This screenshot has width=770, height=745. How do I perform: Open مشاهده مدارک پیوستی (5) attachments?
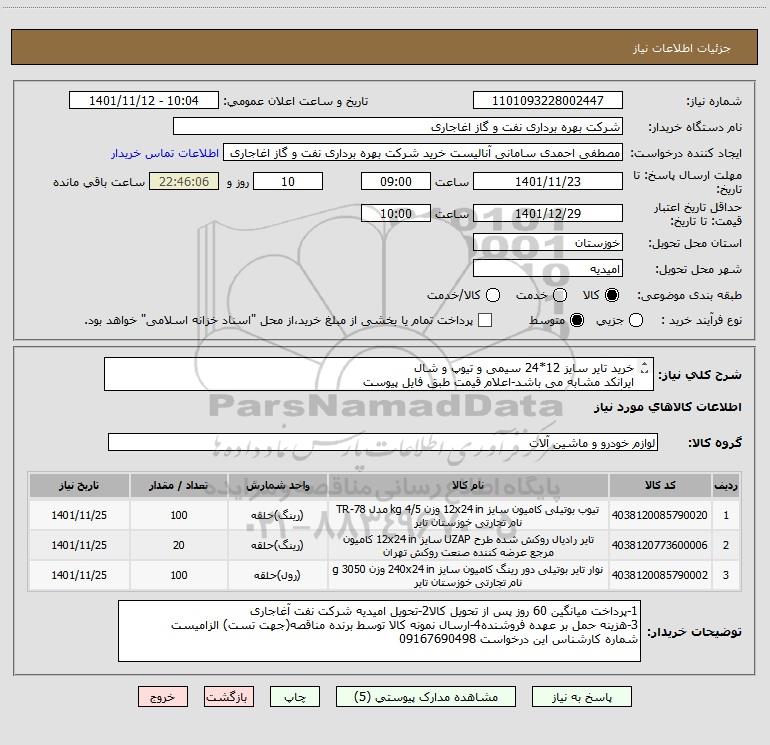tap(425, 697)
